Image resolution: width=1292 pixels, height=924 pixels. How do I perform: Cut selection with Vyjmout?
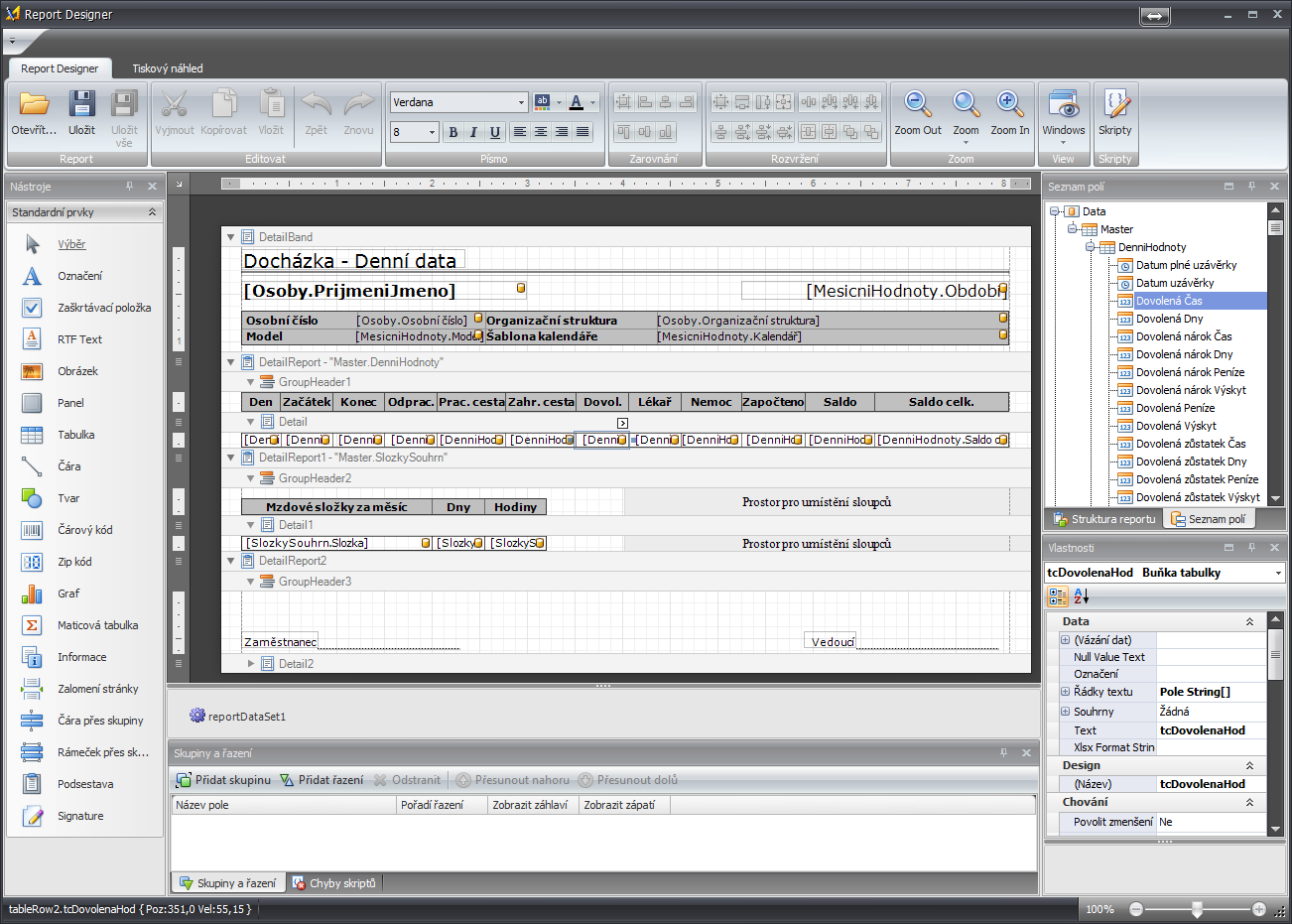175,113
